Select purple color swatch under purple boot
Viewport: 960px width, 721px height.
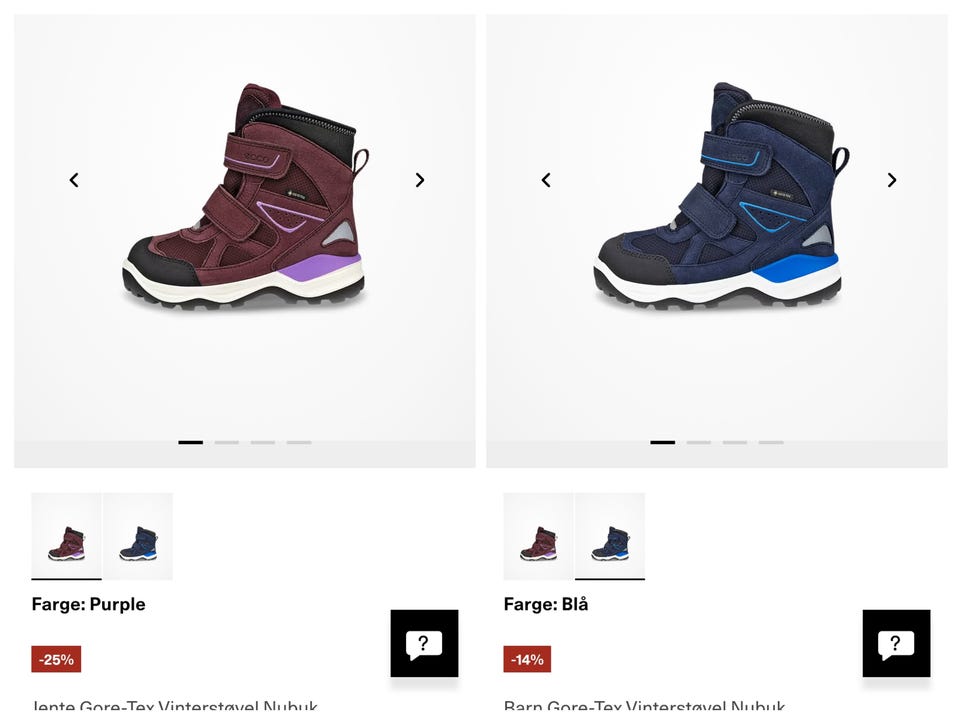tap(66, 536)
